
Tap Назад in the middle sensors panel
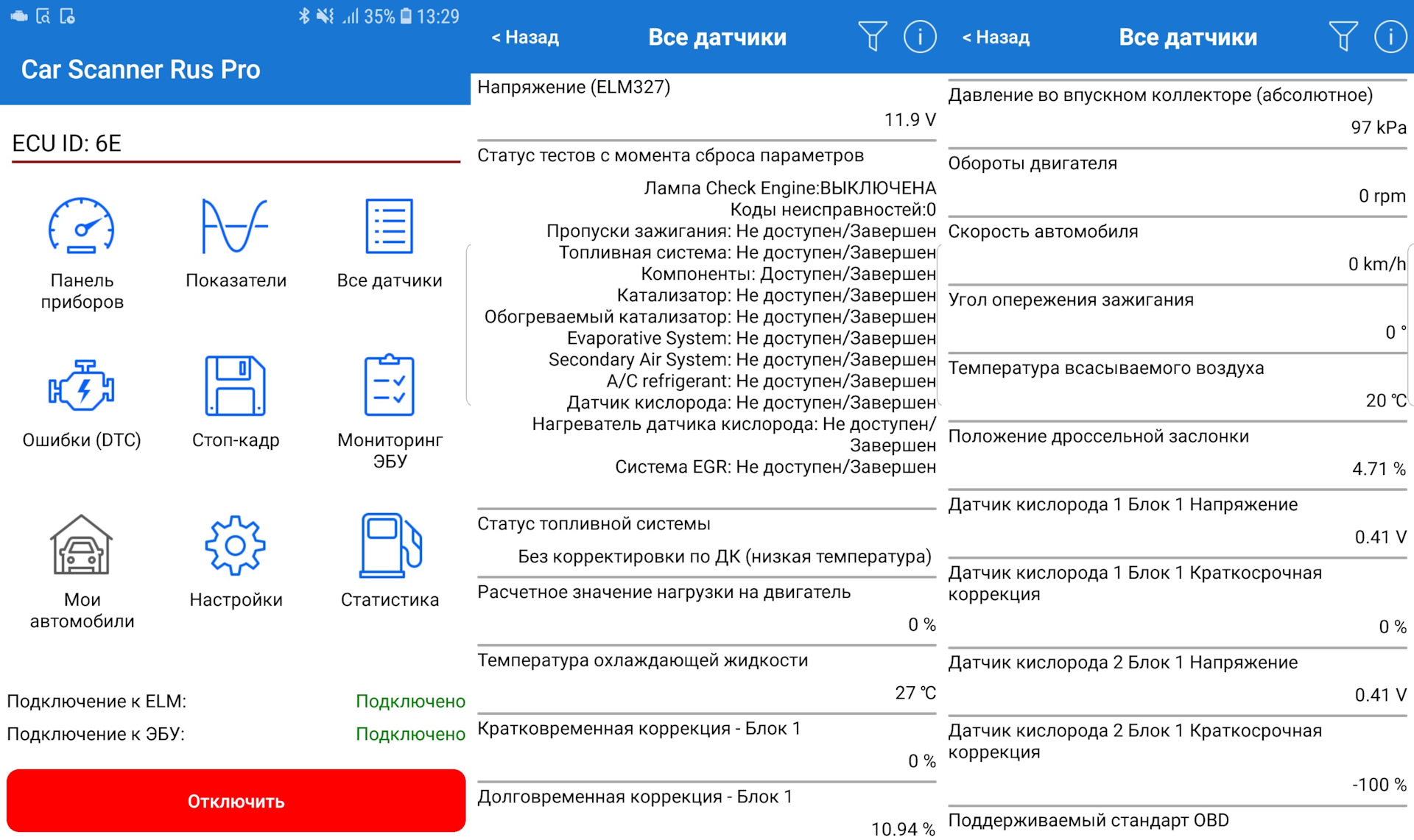click(x=525, y=38)
